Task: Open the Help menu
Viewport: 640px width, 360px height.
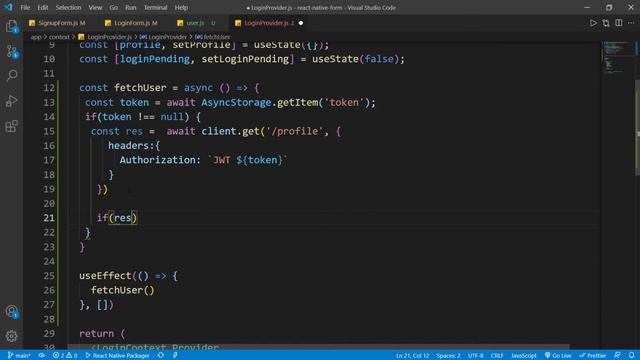Action: [x=181, y=7]
